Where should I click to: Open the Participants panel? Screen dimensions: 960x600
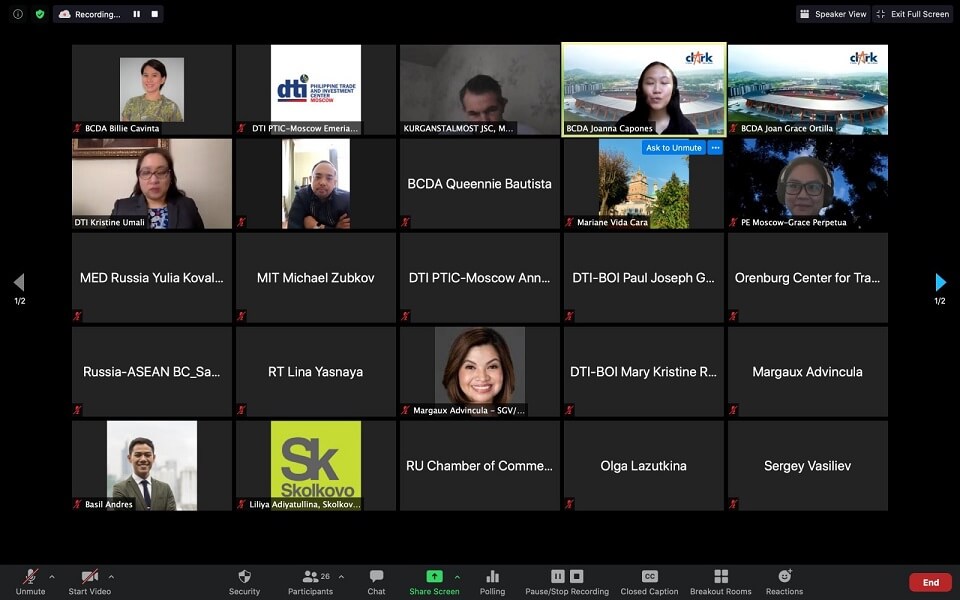click(x=310, y=577)
